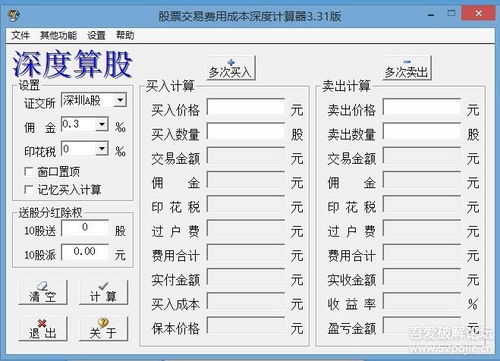Expand the 证交所 exchange dropdown
Viewport: 500px width, 361px height.
pos(120,100)
